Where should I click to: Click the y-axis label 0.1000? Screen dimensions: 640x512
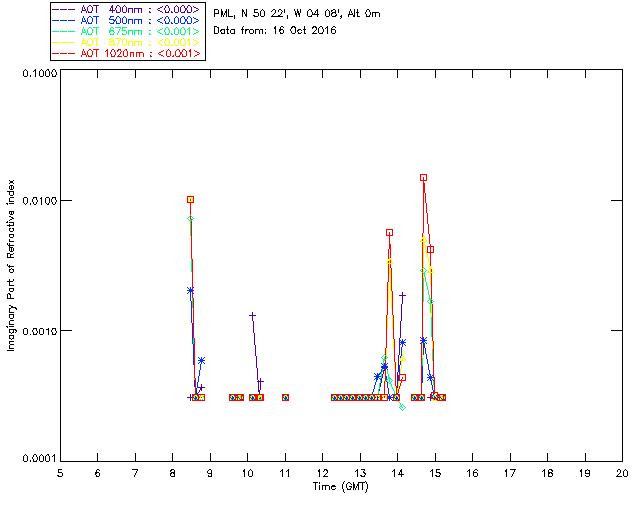[40, 73]
